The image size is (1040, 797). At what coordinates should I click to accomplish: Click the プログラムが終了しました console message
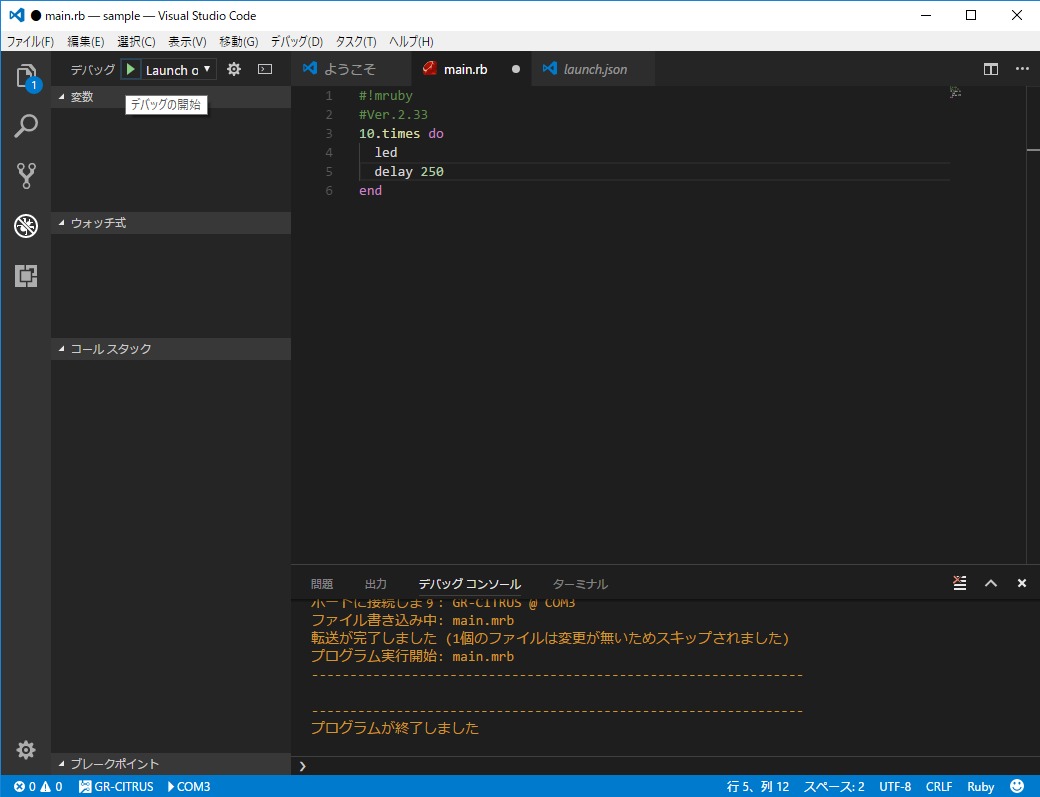(395, 727)
